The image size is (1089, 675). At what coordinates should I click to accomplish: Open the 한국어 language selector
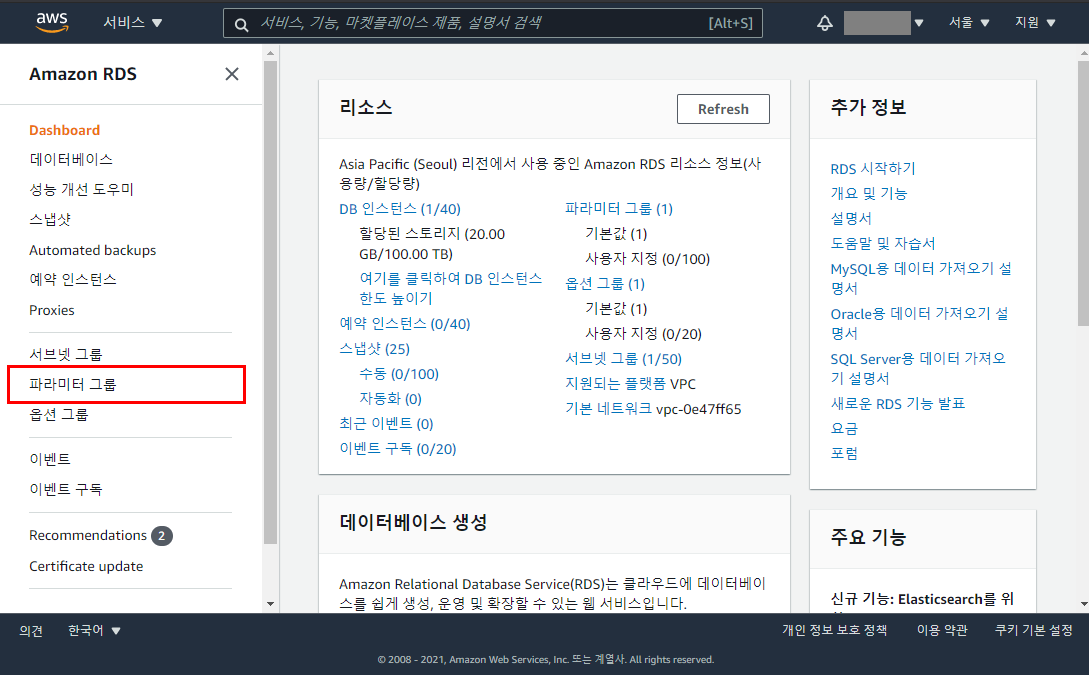[94, 630]
